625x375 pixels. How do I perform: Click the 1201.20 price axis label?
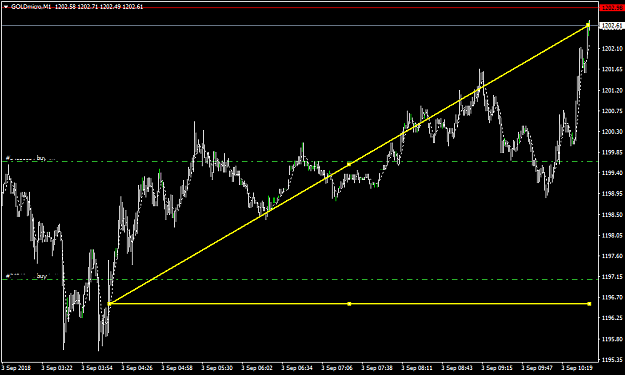(x=612, y=90)
